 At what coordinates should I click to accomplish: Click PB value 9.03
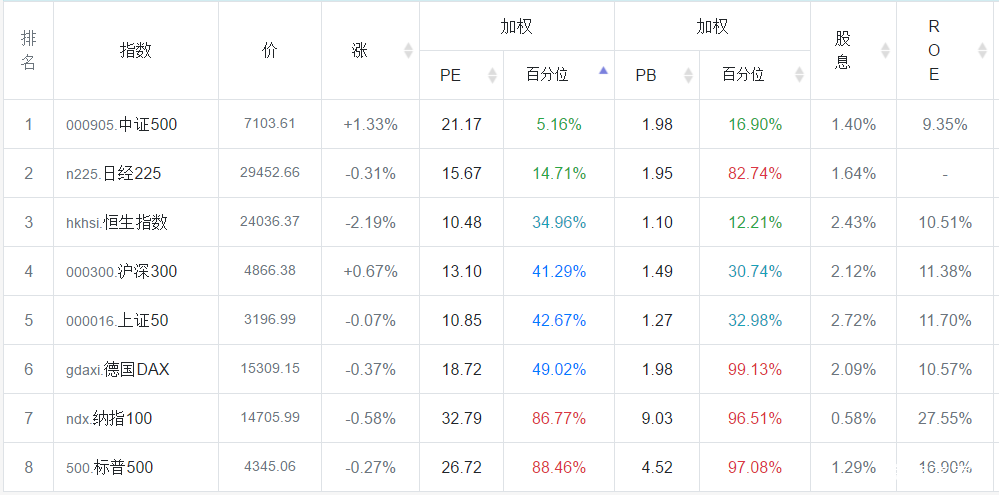[x=658, y=419]
